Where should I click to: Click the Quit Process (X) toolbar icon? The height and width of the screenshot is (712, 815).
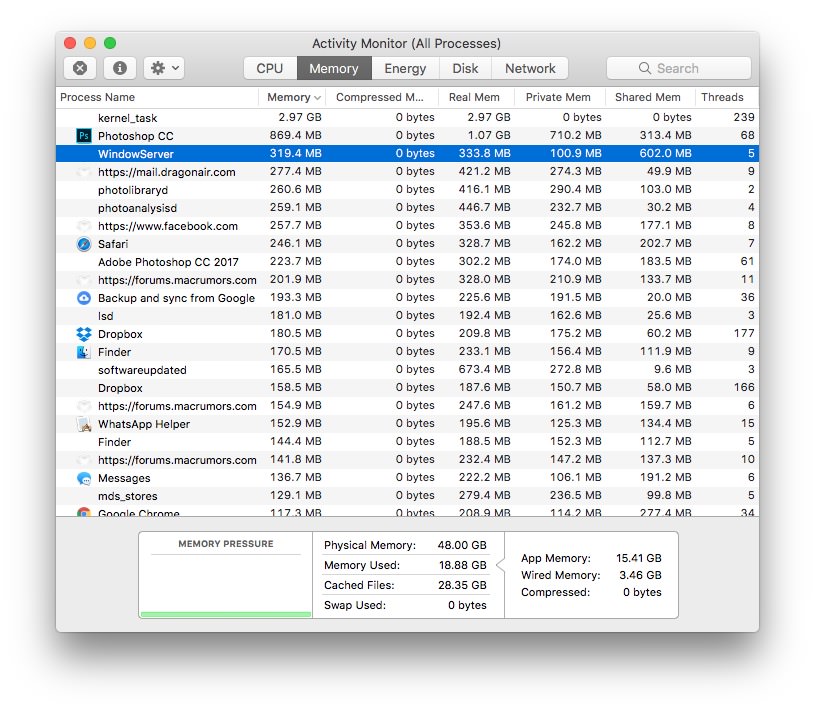(80, 68)
